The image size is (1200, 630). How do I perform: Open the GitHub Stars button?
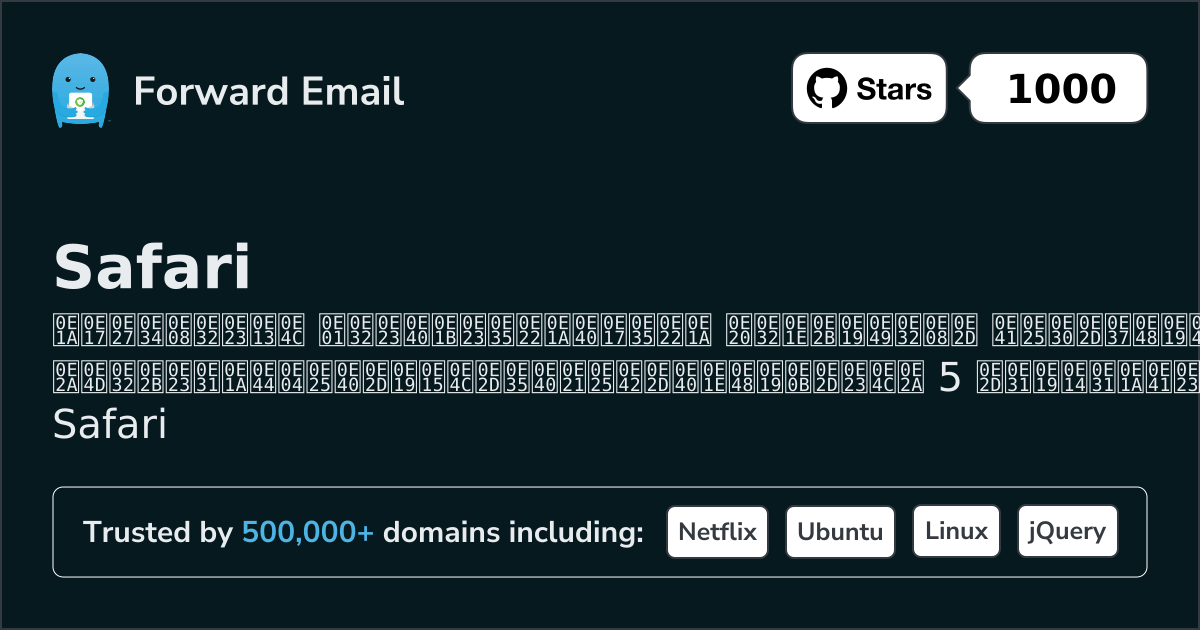(x=868, y=88)
